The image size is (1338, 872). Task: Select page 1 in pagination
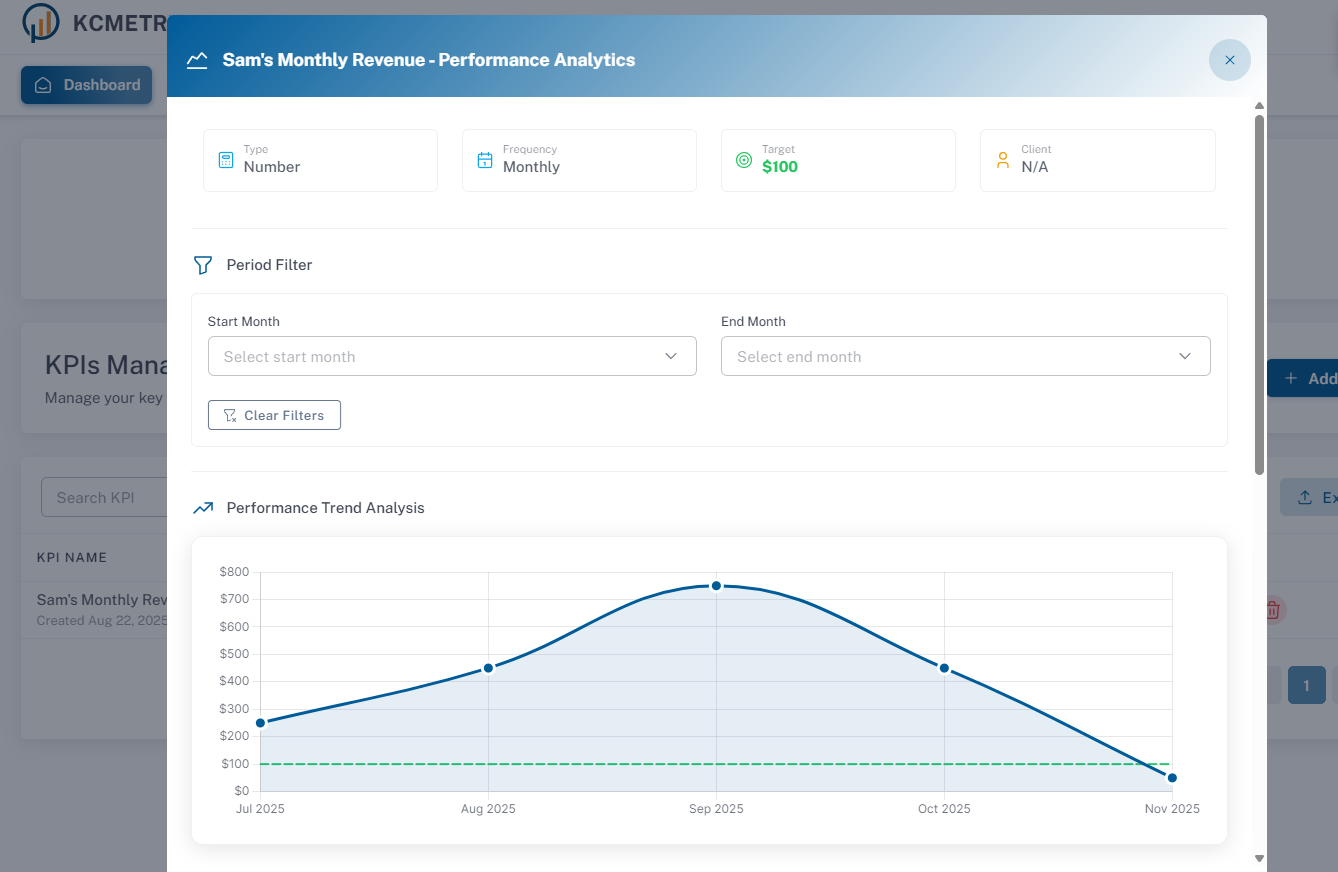[x=1306, y=685]
